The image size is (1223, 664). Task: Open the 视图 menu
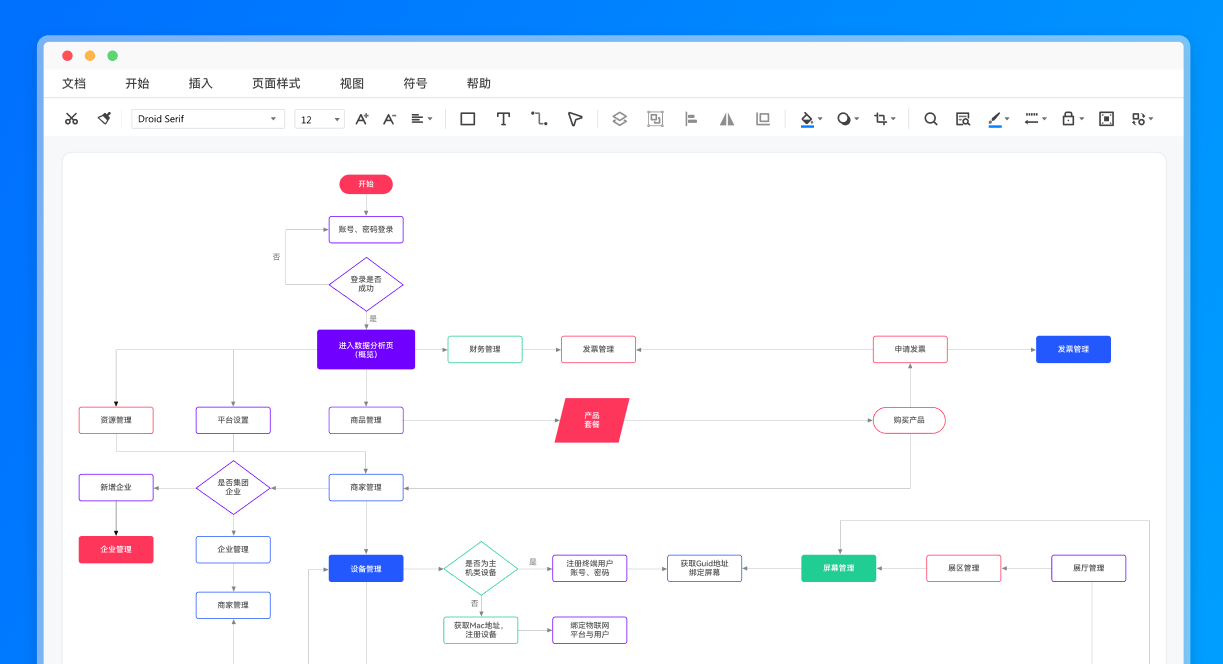point(352,84)
